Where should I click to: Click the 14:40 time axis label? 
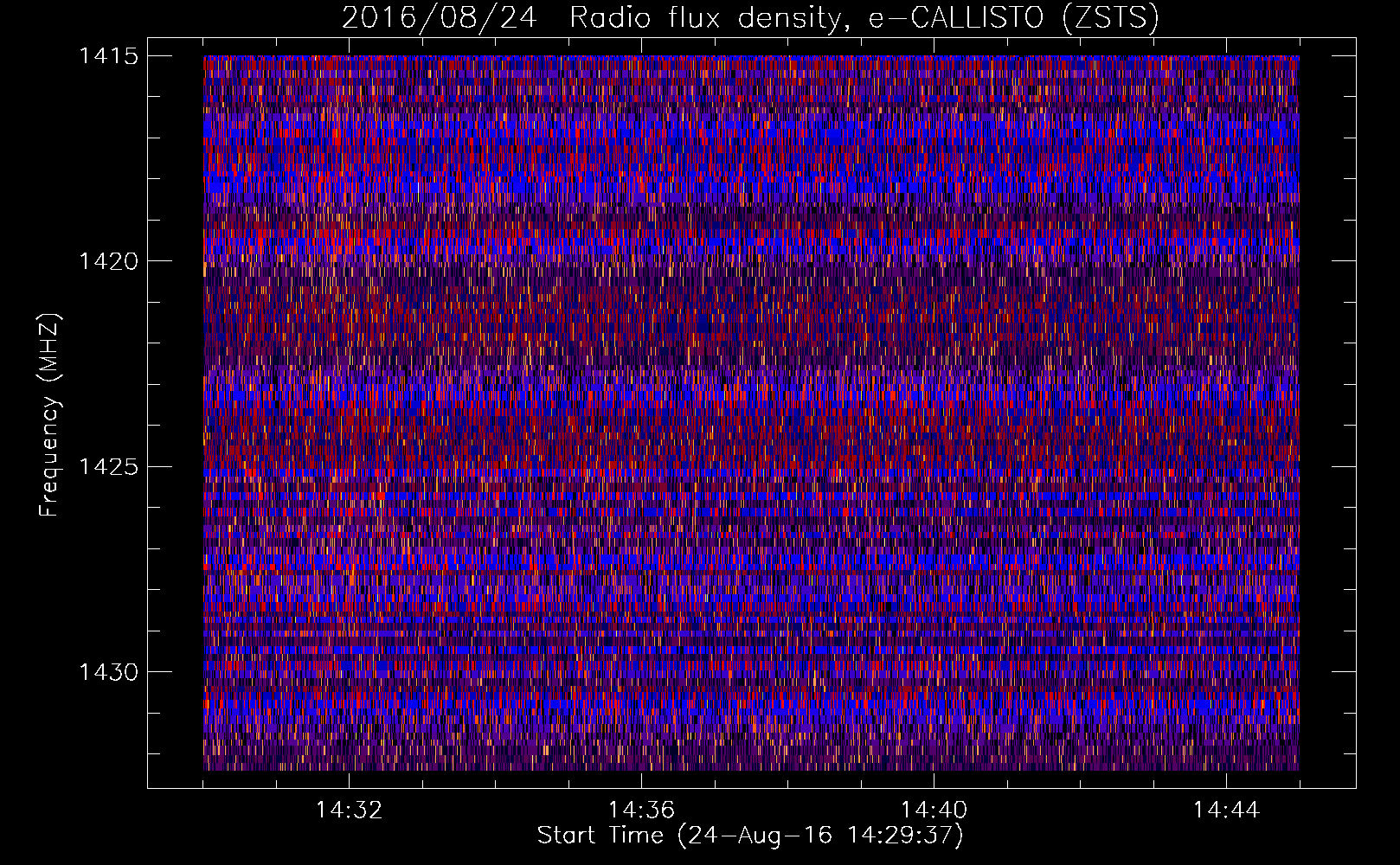click(934, 811)
